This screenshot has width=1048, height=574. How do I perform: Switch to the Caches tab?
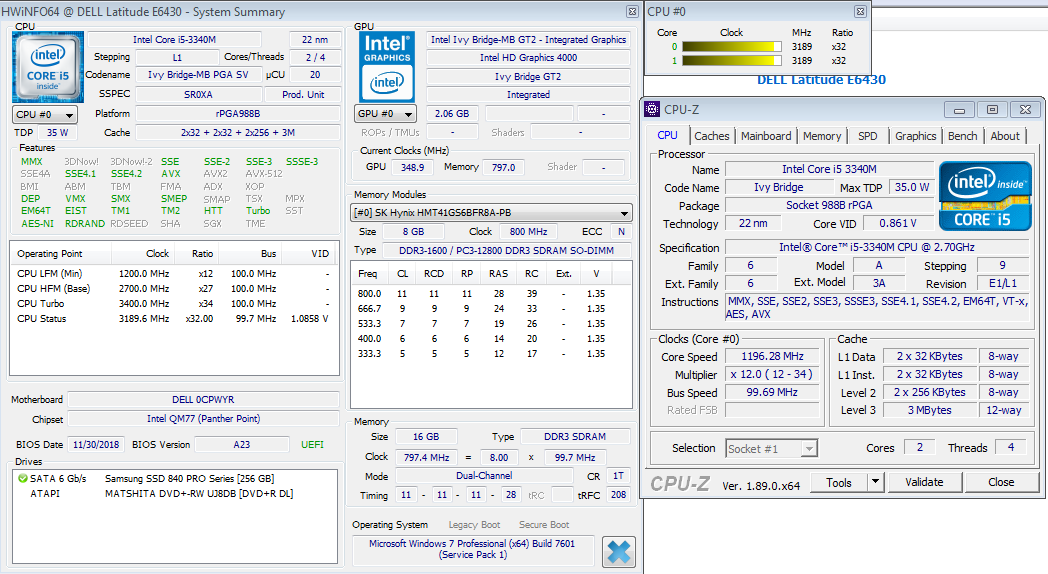(x=712, y=136)
